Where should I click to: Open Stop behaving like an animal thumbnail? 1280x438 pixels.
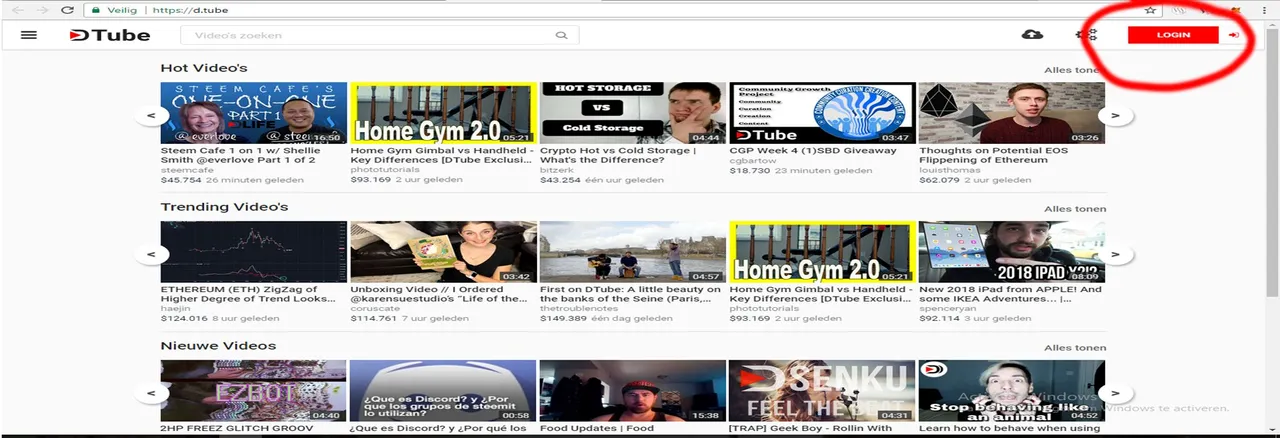pos(1012,391)
